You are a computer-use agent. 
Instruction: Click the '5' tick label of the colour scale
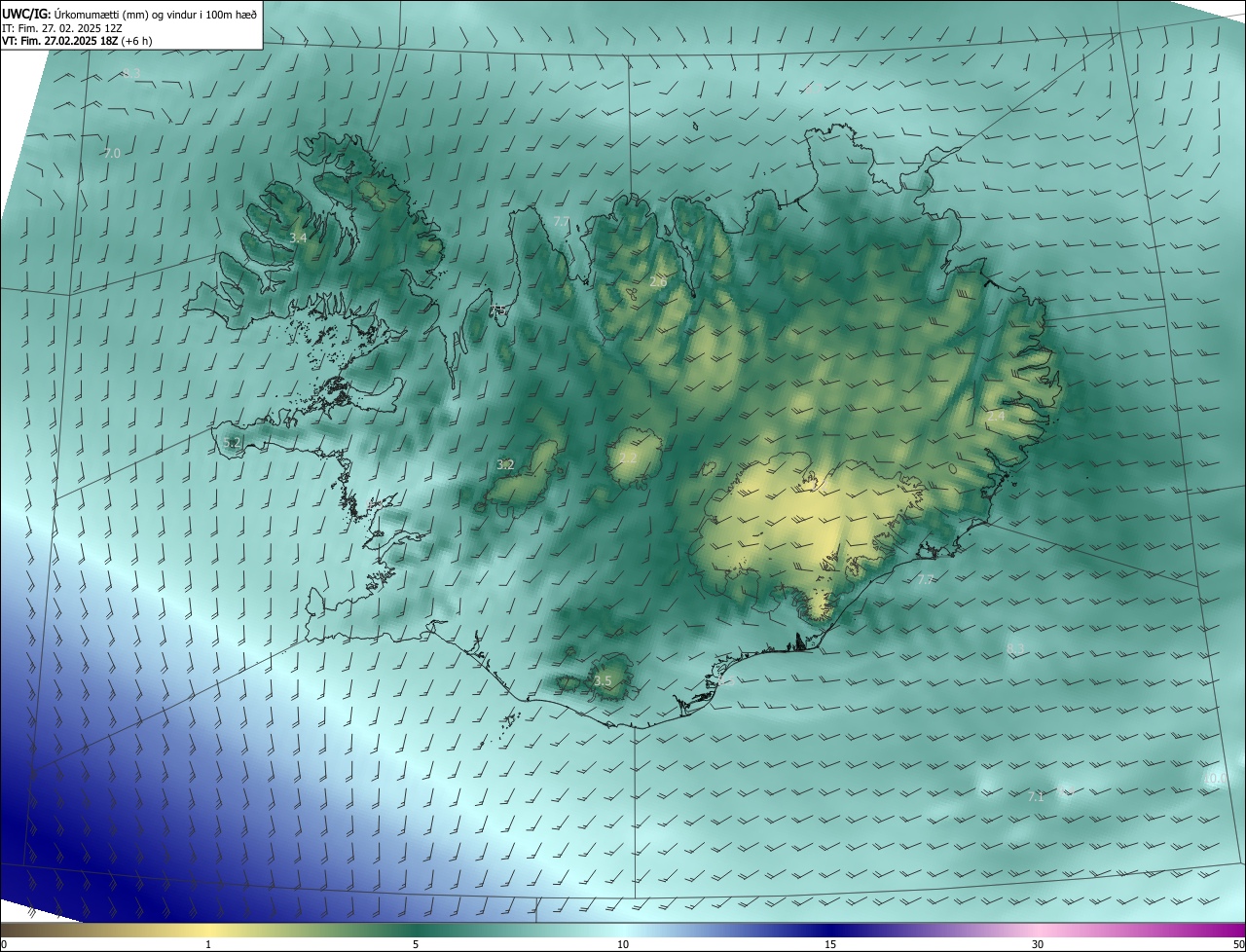click(x=416, y=944)
